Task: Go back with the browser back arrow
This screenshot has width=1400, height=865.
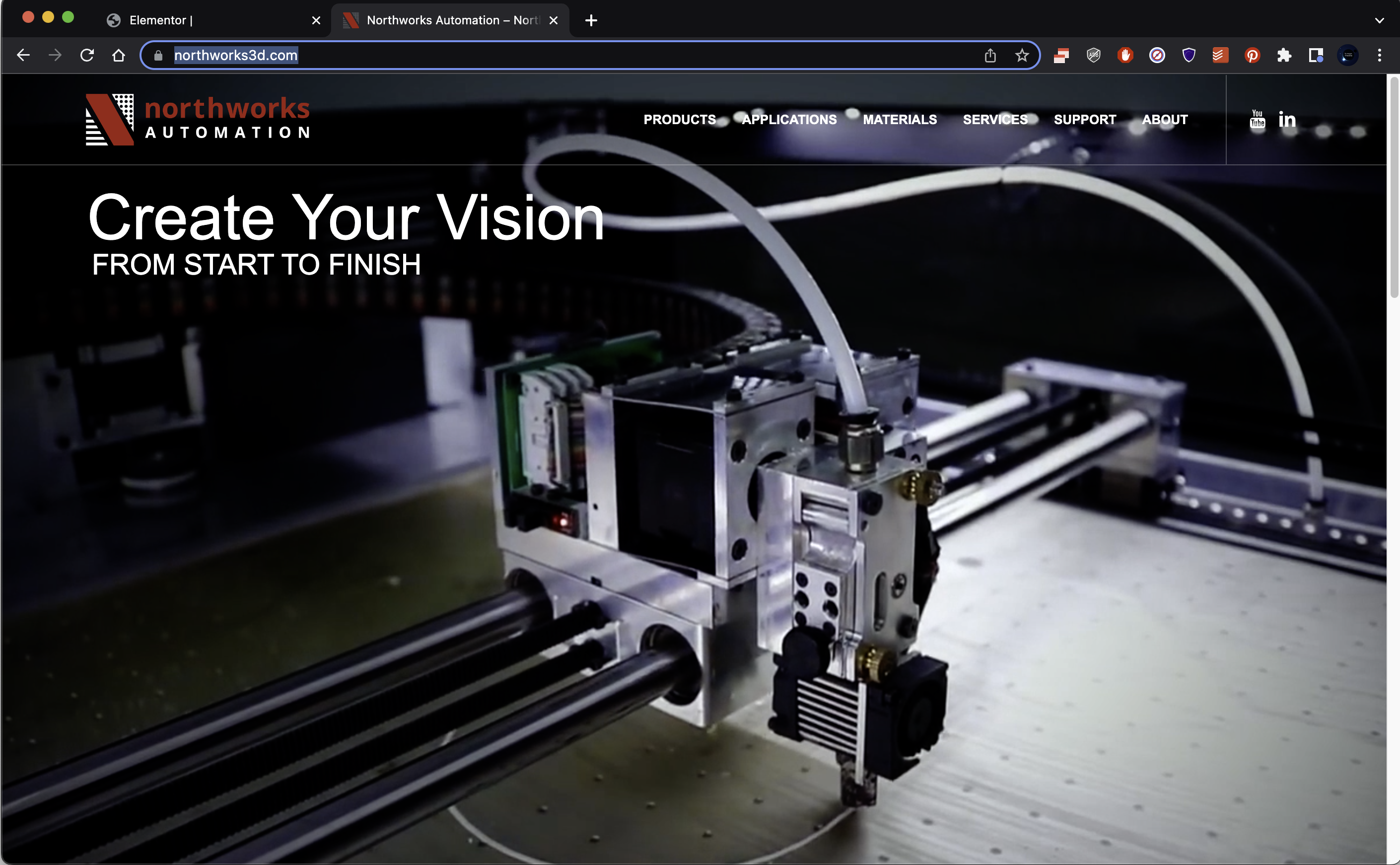Action: point(23,56)
